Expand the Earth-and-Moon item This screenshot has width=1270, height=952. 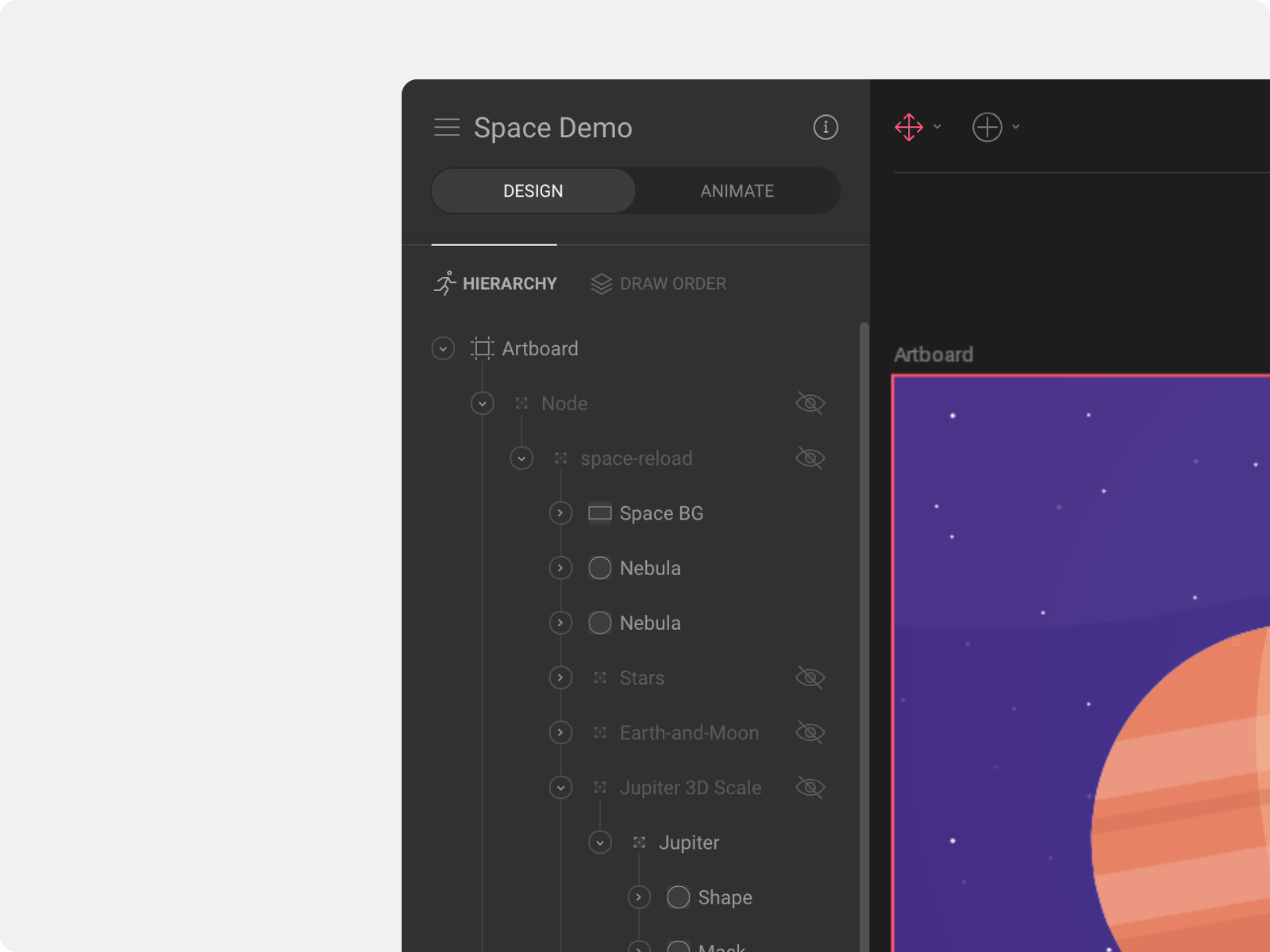(x=560, y=732)
